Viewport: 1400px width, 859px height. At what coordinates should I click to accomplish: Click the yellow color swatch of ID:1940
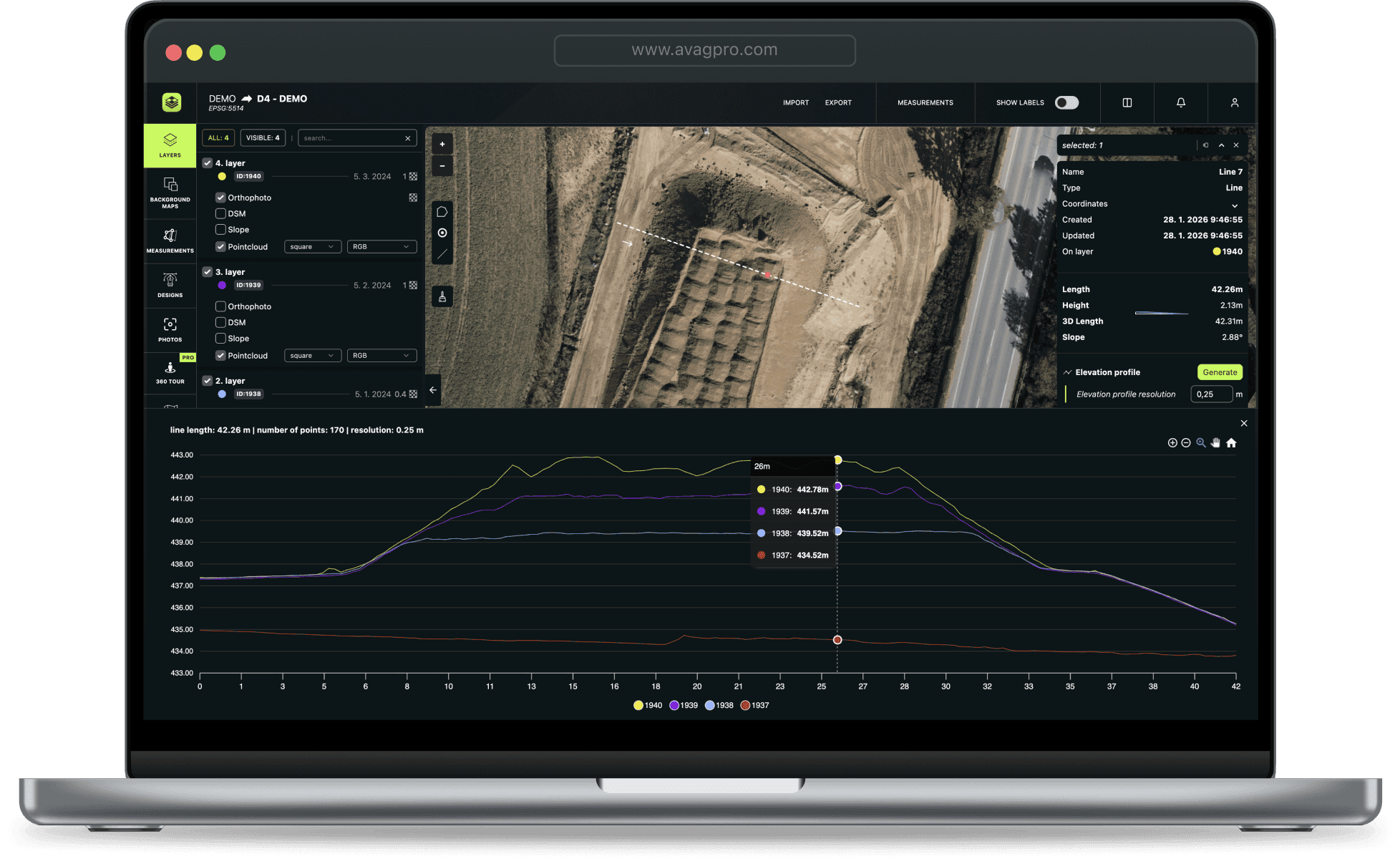pos(222,176)
